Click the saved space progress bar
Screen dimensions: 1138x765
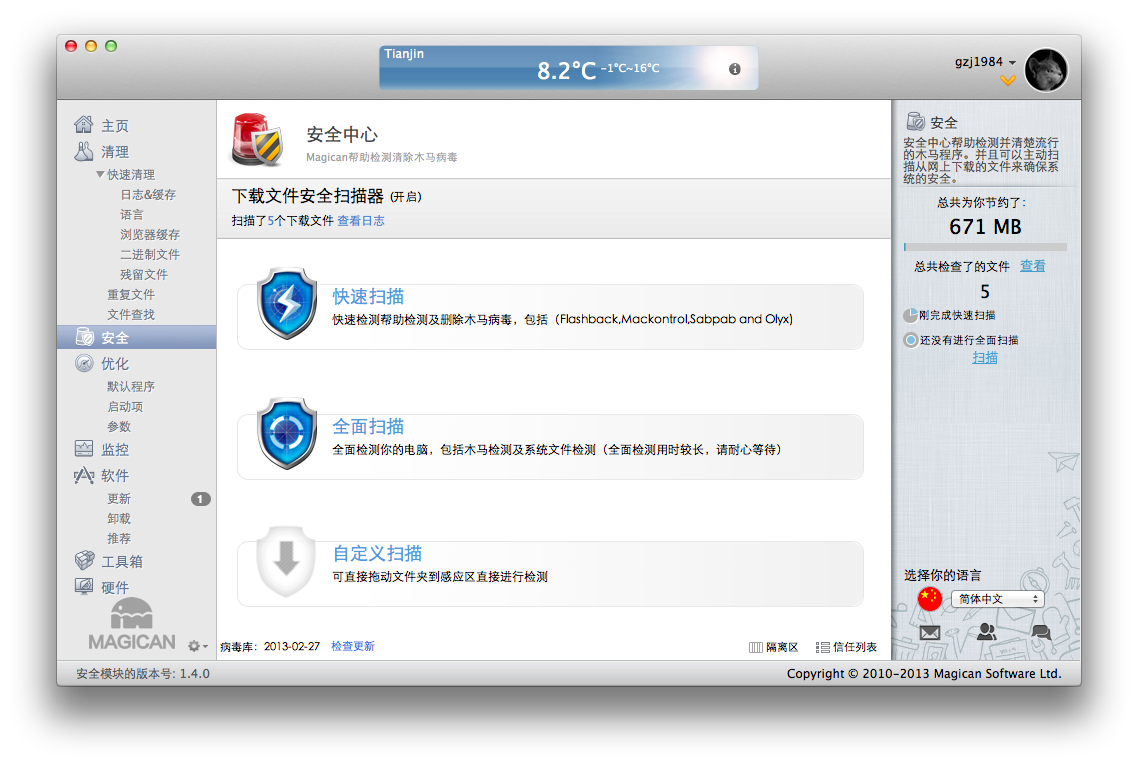point(985,247)
